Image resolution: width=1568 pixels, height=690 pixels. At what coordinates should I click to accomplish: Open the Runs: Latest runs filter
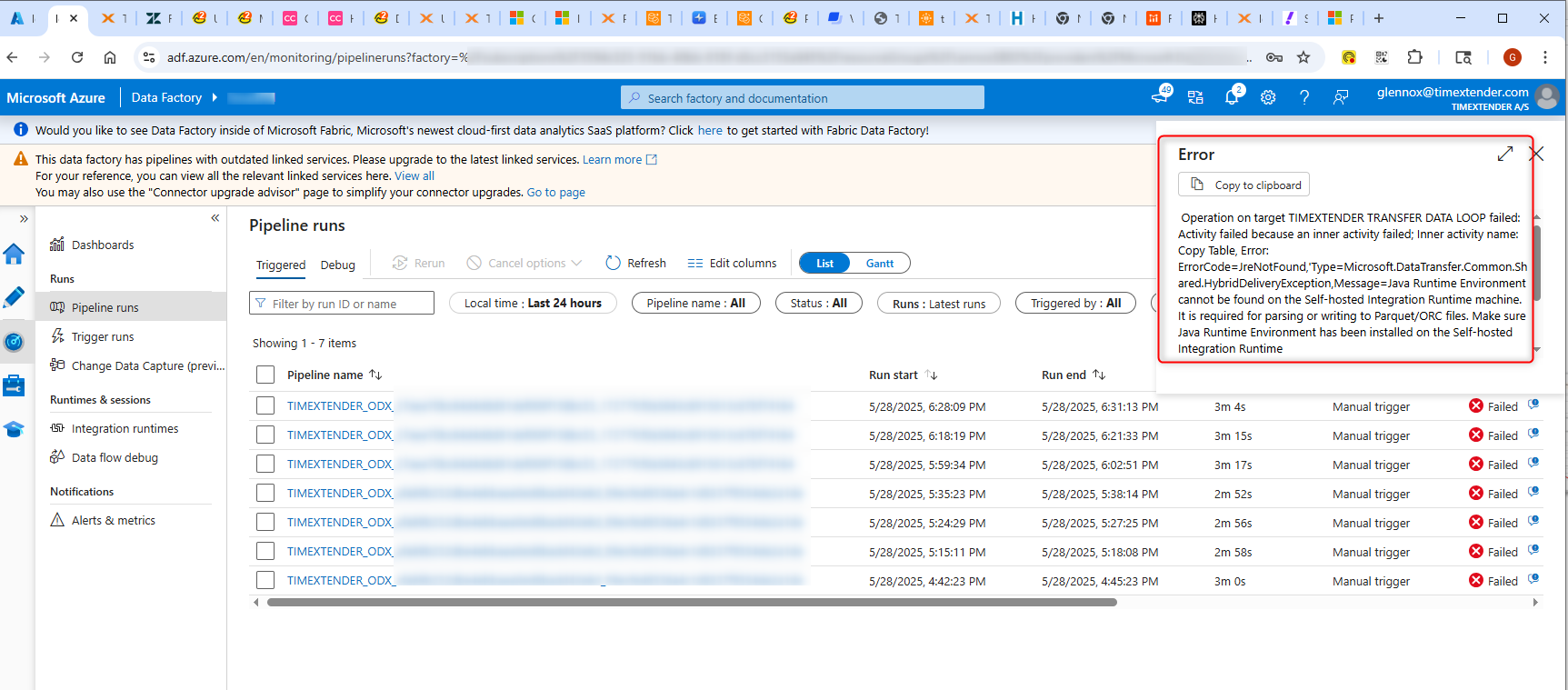tap(939, 303)
